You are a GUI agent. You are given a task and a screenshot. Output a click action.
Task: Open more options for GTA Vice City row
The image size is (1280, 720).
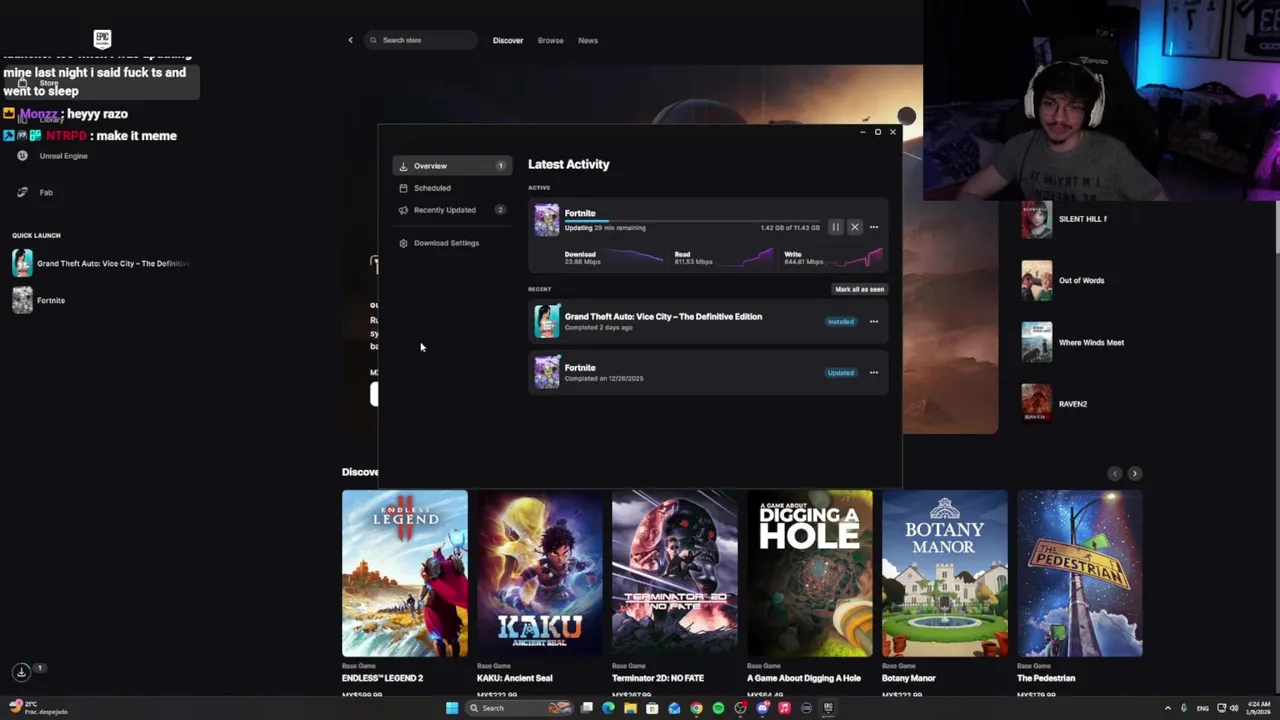pyautogui.click(x=874, y=321)
